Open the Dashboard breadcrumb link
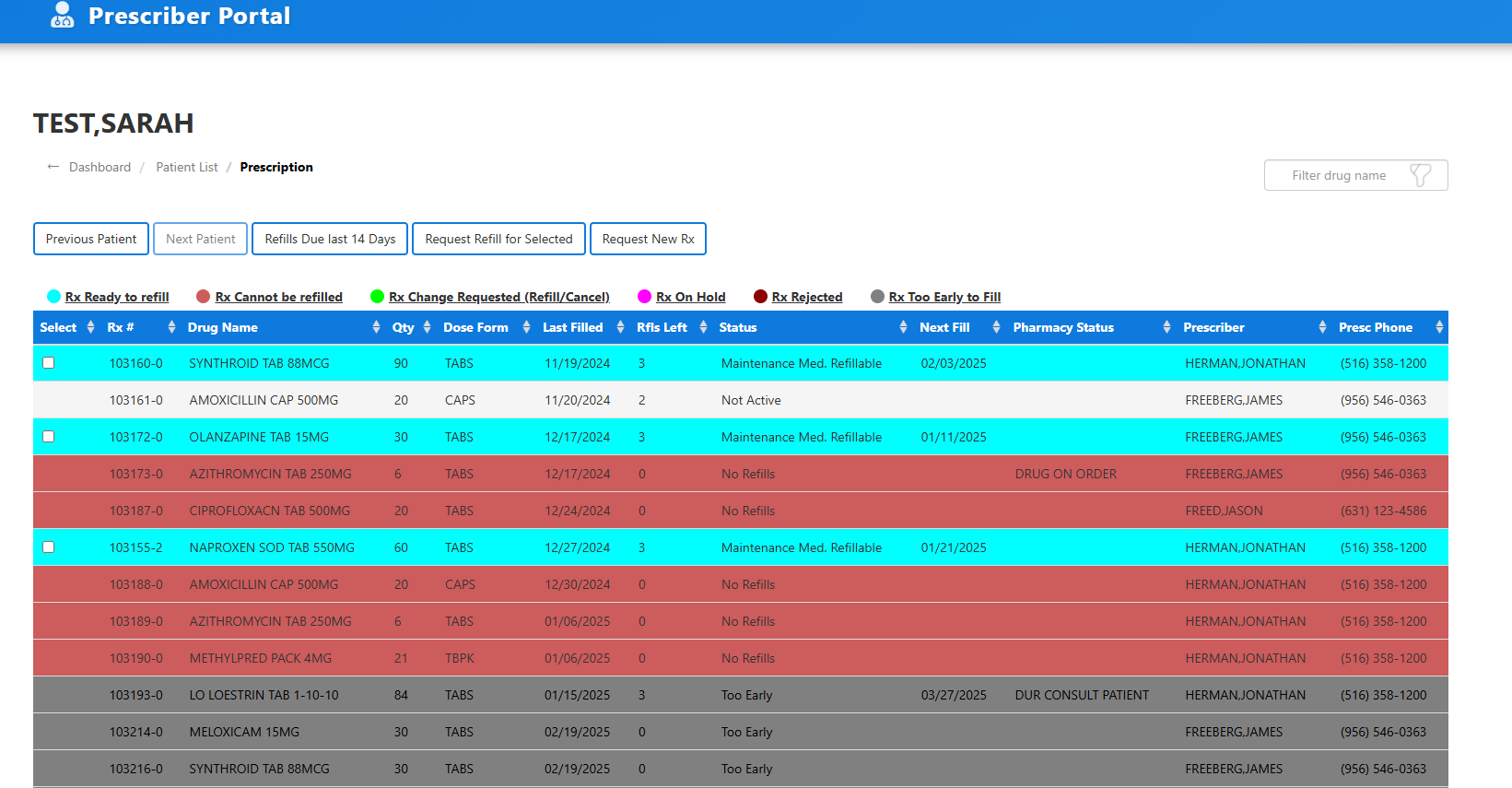 (100, 167)
